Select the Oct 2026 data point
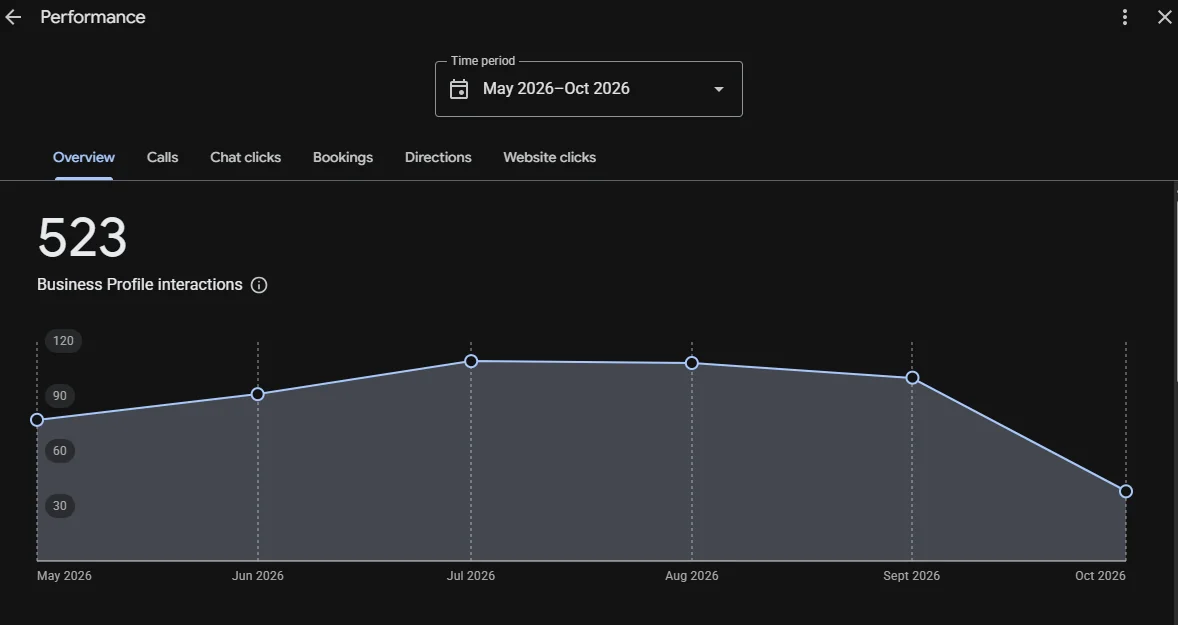 click(1125, 491)
